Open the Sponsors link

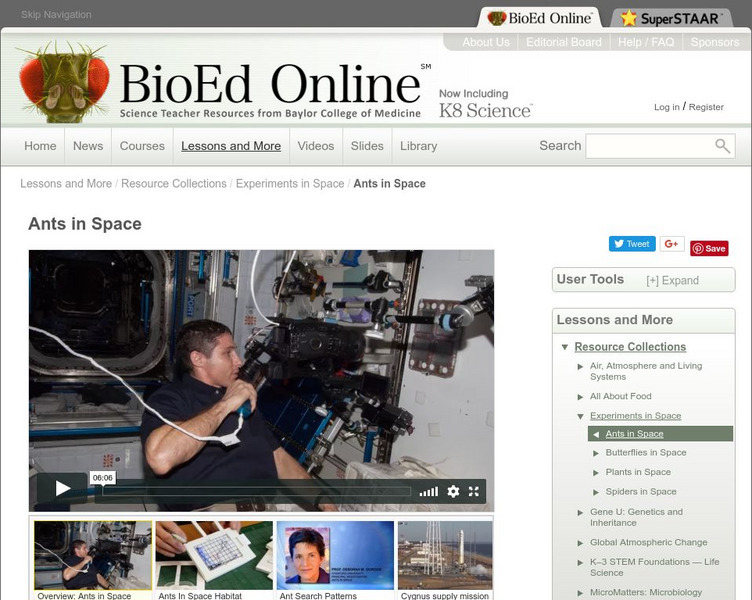click(715, 42)
